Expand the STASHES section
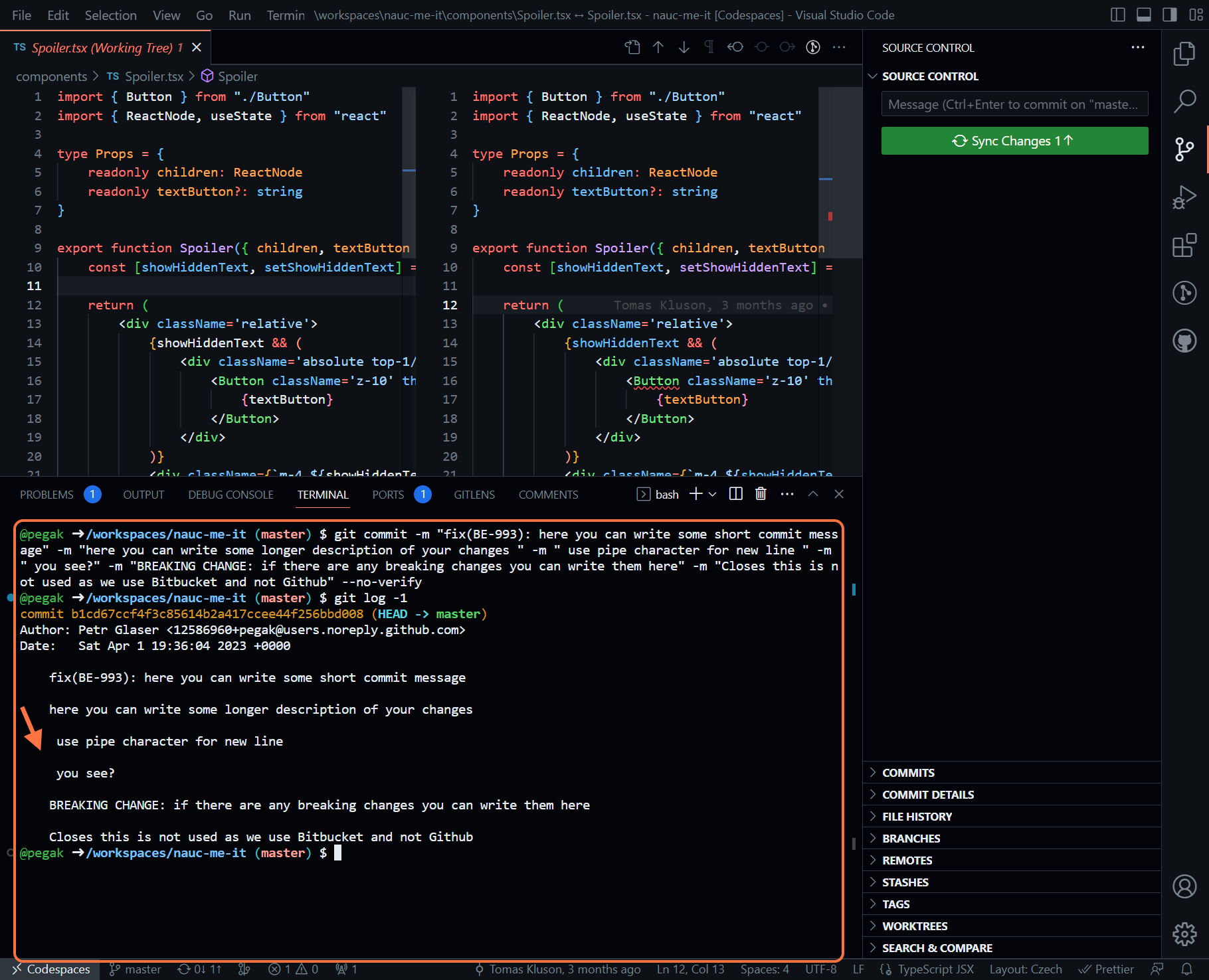This screenshot has width=1209, height=980. click(x=1012, y=882)
